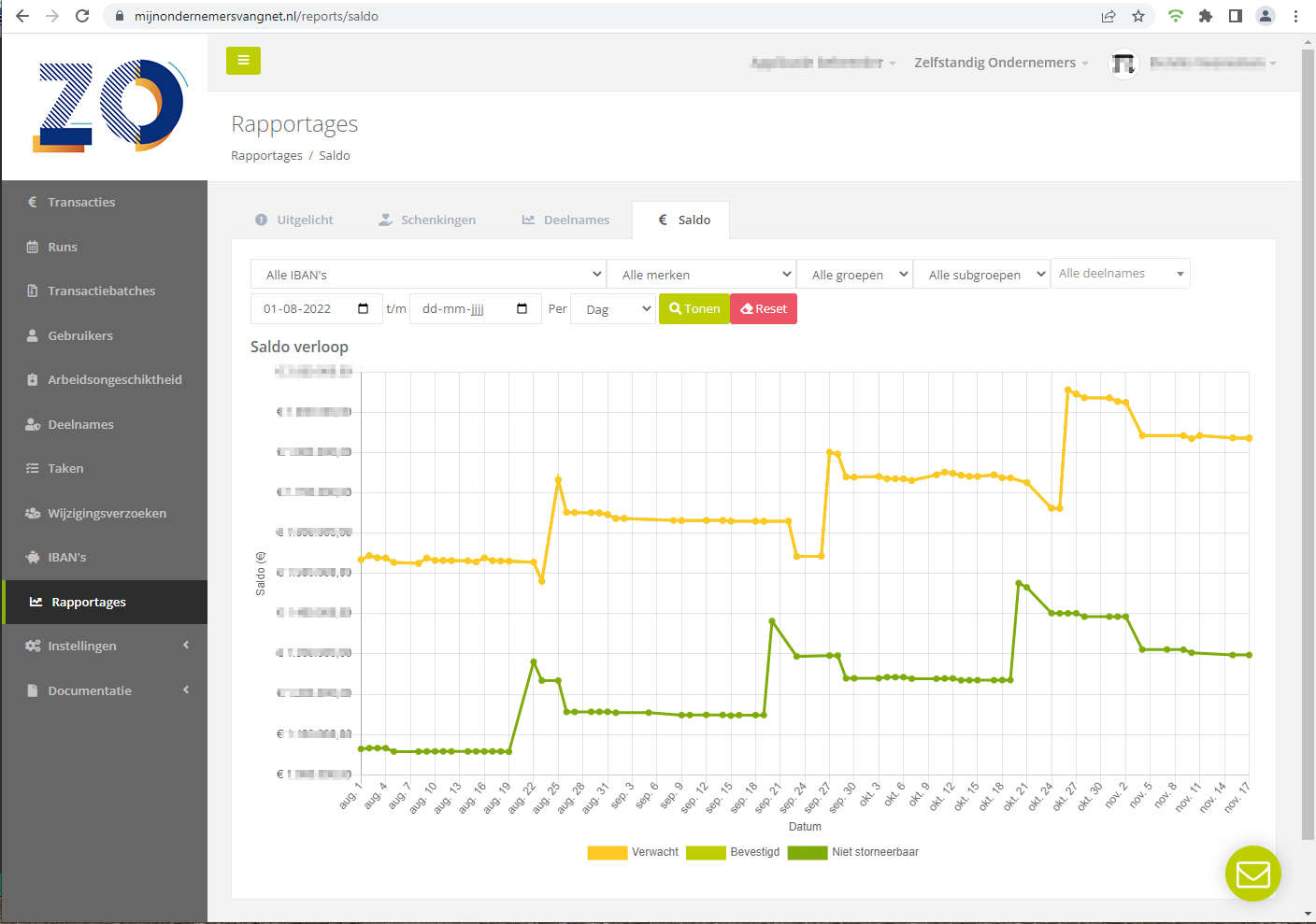This screenshot has width=1316, height=924.
Task: Click the Tonen button
Action: pyautogui.click(x=694, y=309)
